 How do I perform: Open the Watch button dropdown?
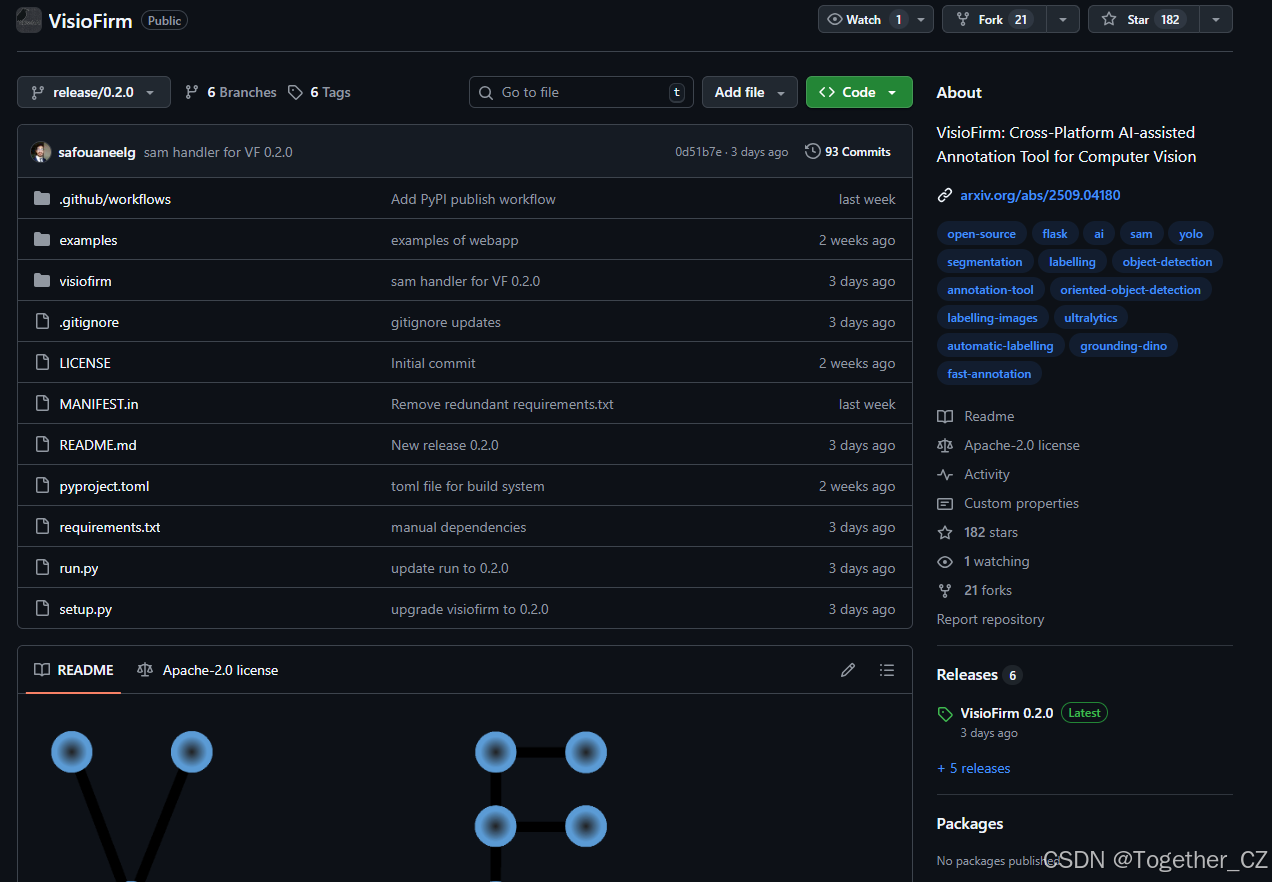tap(921, 20)
